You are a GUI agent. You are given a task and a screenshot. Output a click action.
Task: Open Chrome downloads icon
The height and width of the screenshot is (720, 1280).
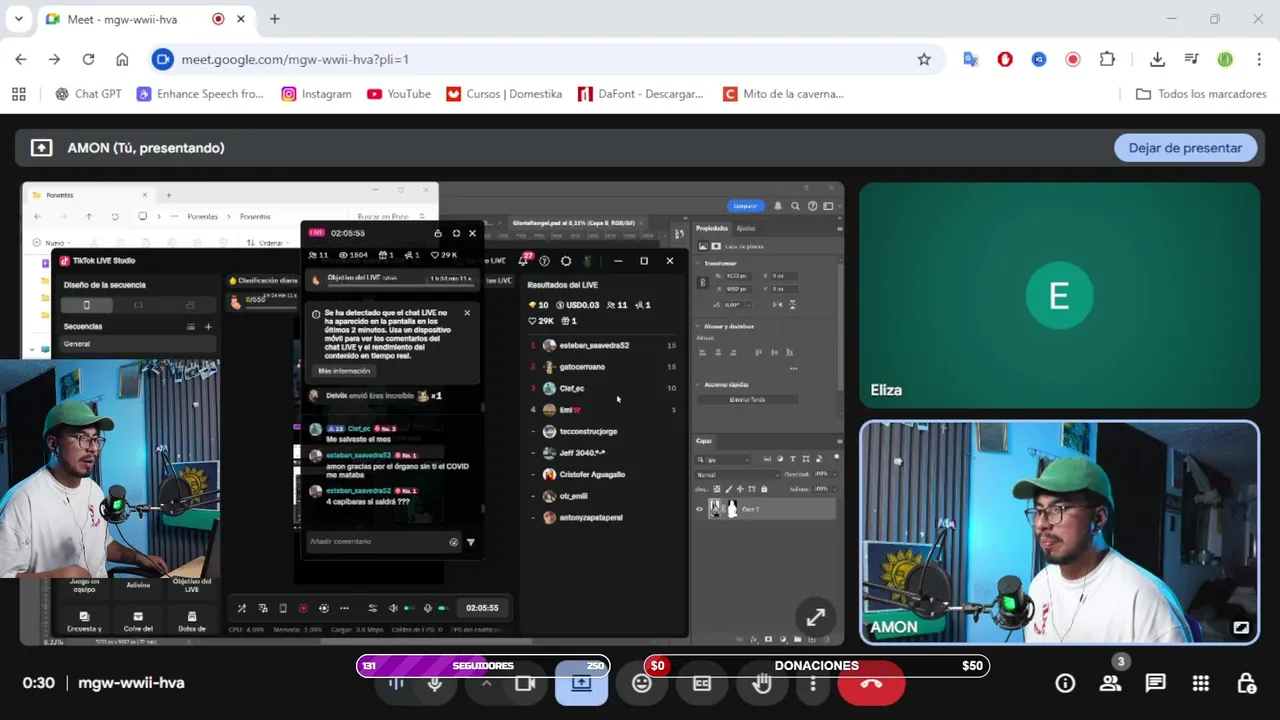point(1157,59)
